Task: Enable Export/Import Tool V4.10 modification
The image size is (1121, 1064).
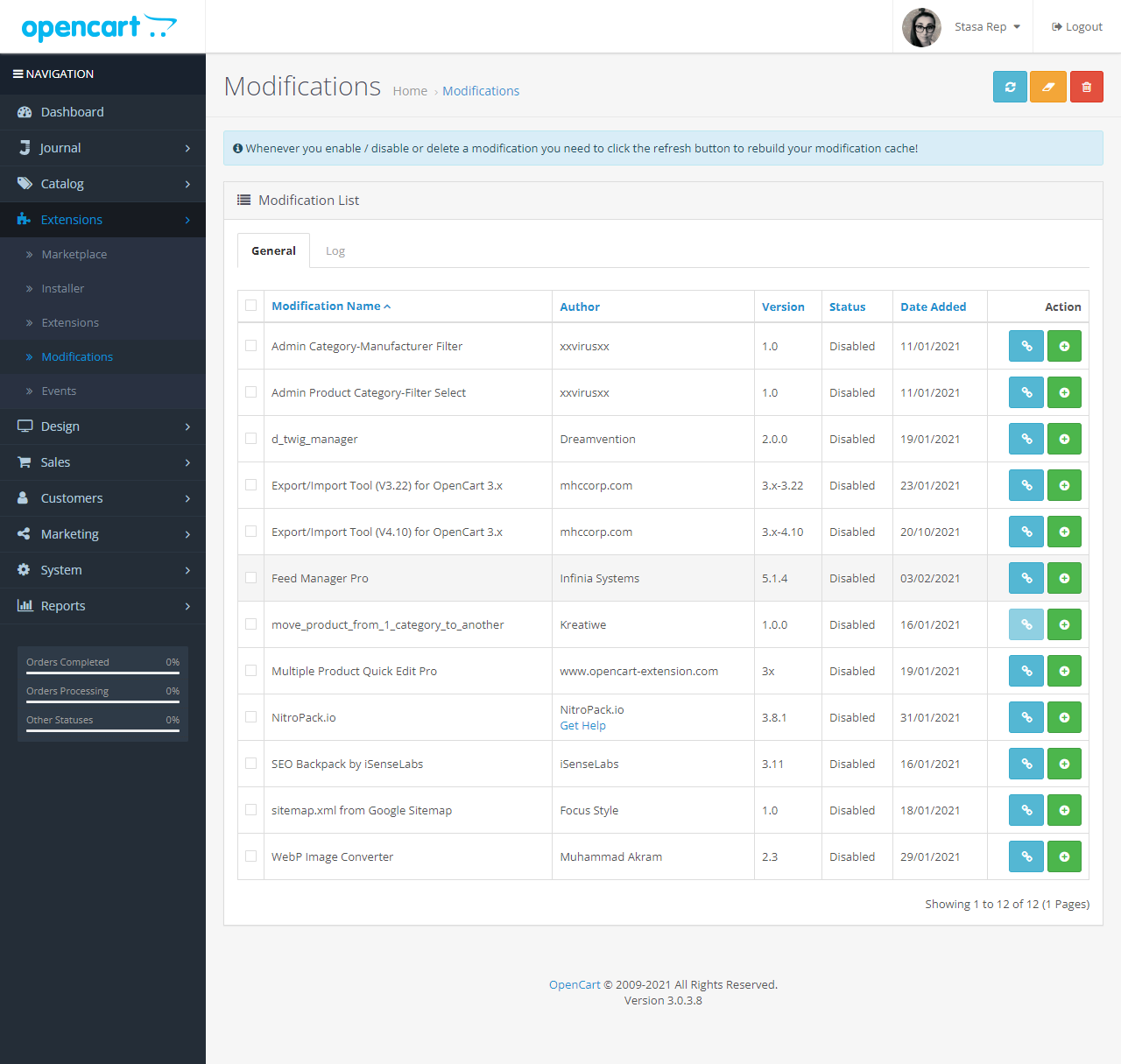Action: pos(1064,532)
